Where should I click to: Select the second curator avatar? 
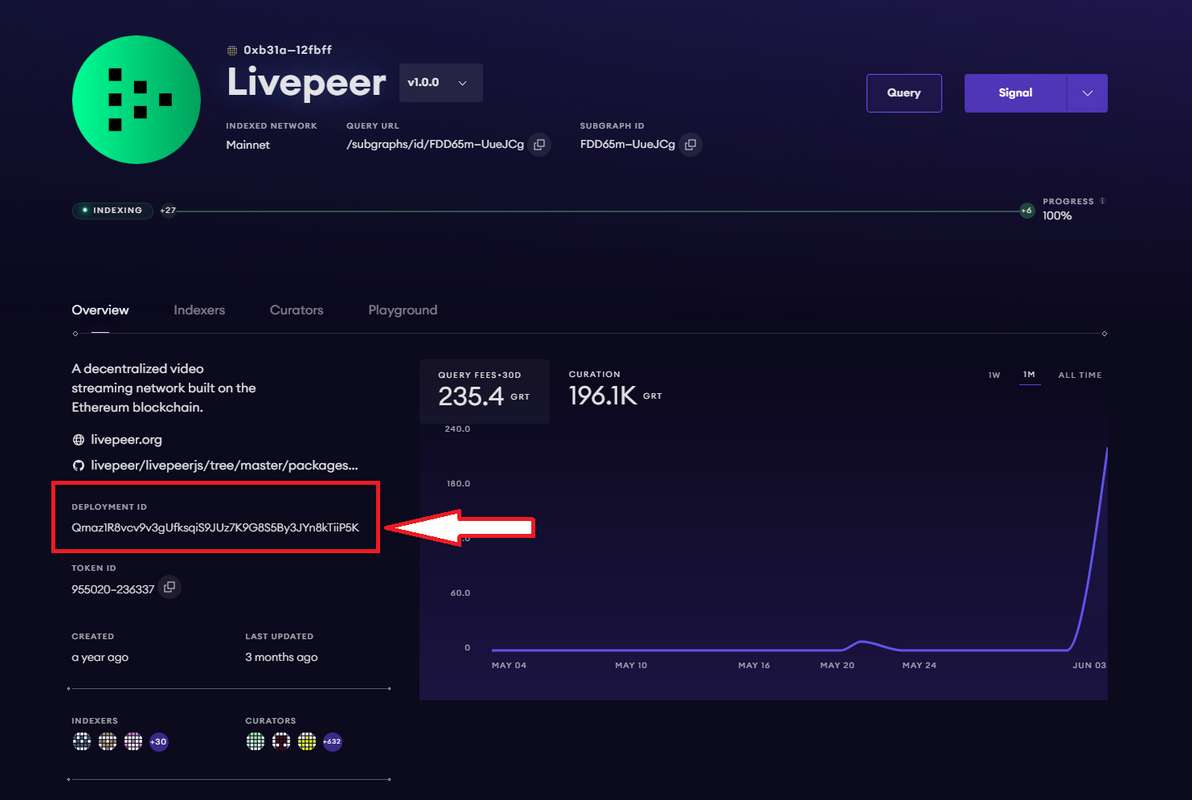(281, 741)
